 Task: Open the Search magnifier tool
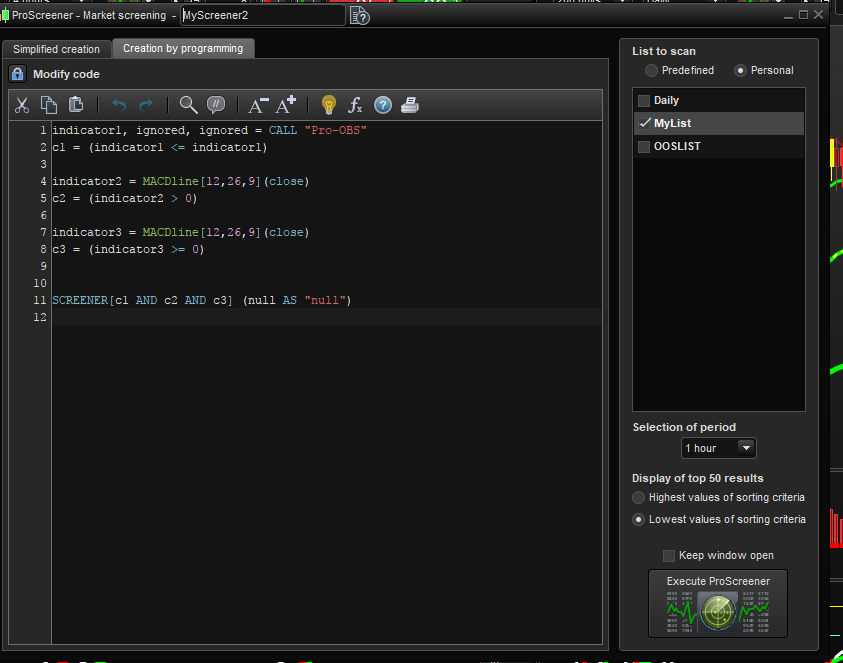tap(188, 105)
